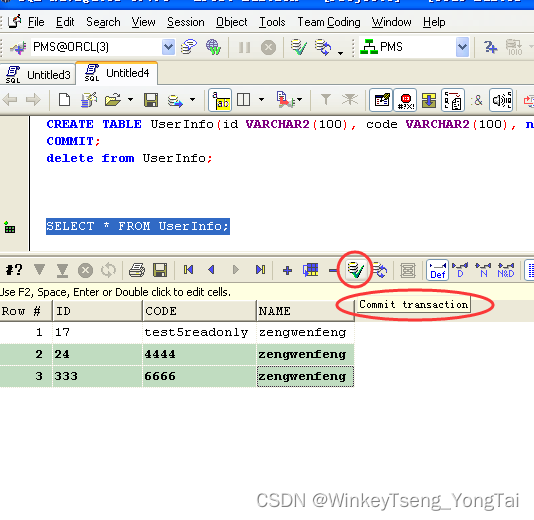Click the ID column header

tap(97, 311)
